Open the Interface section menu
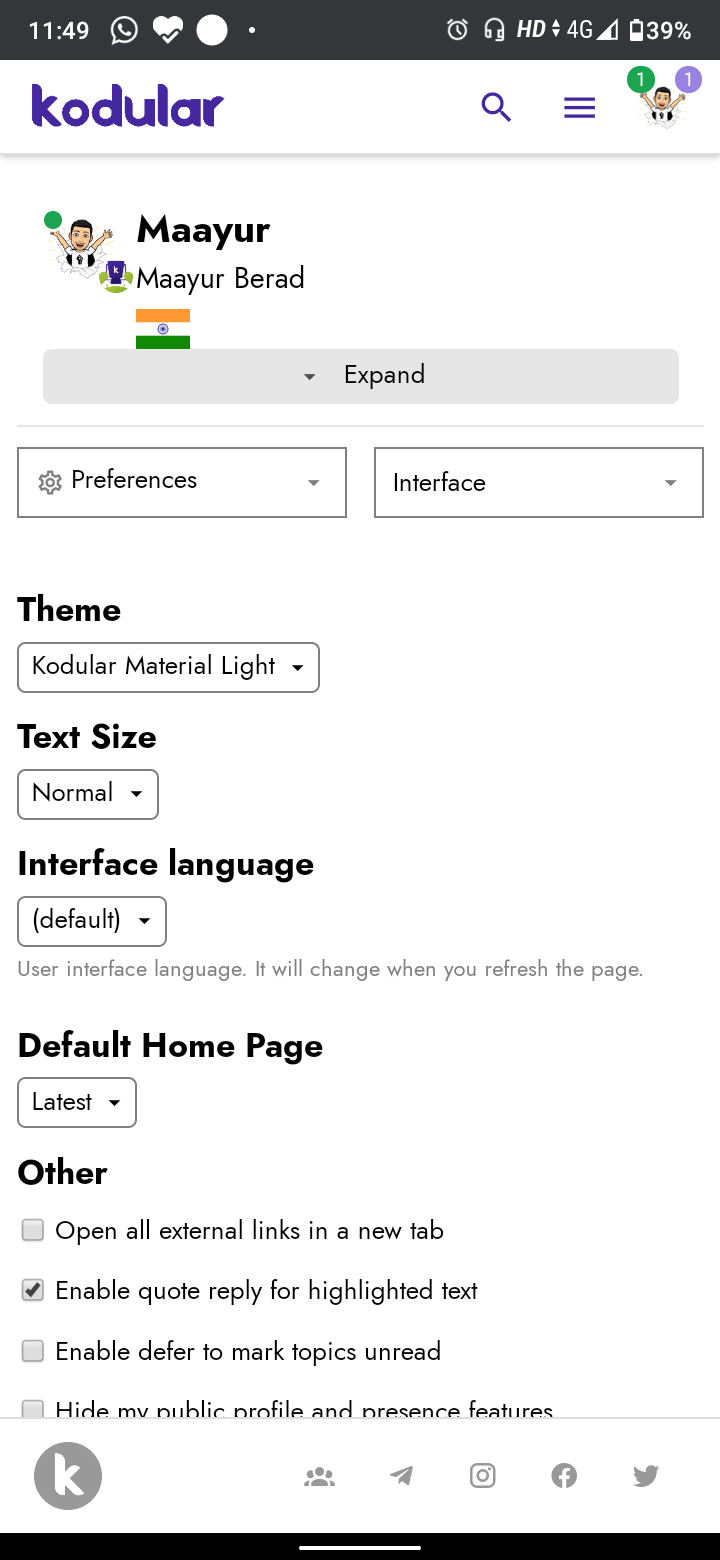The height and width of the screenshot is (1560, 720). 538,482
